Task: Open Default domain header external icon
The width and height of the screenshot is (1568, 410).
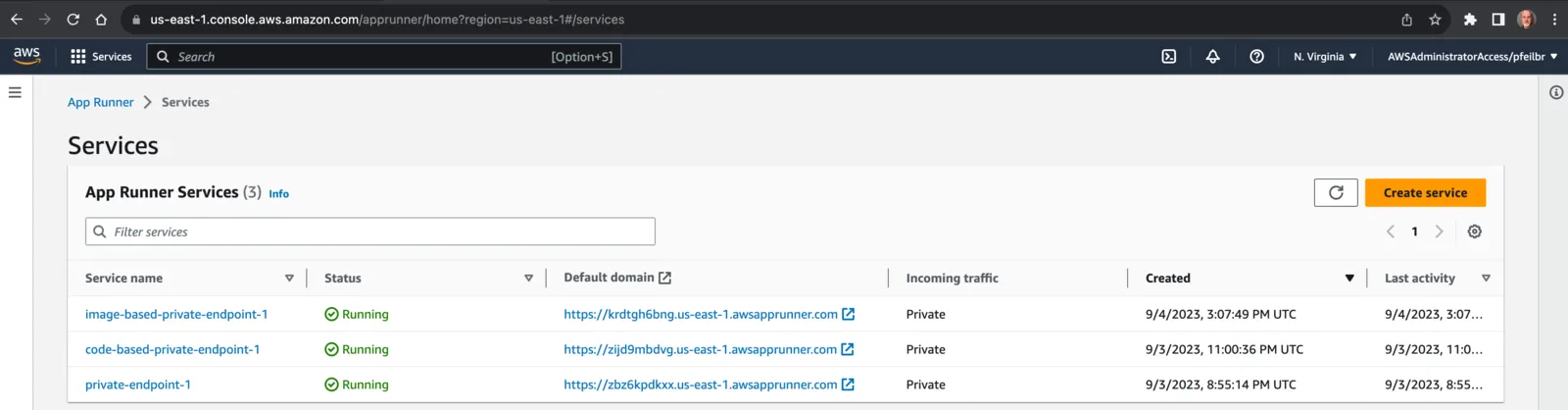Action: (665, 279)
